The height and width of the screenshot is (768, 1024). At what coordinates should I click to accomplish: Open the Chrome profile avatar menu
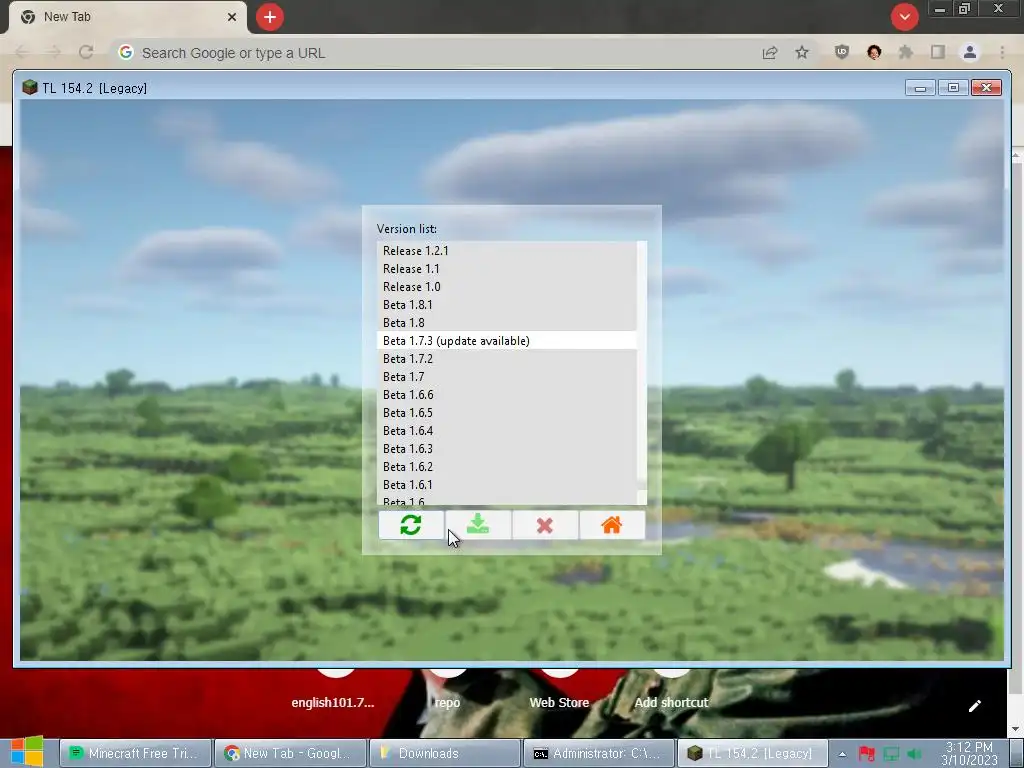pos(970,52)
